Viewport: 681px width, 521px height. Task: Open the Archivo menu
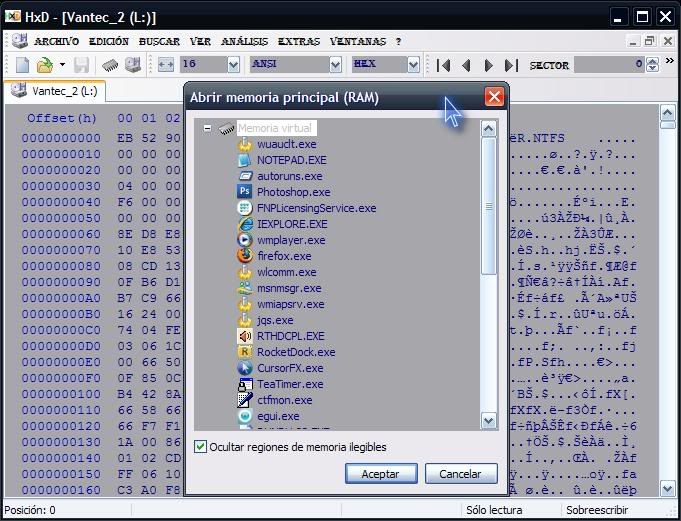(56, 42)
